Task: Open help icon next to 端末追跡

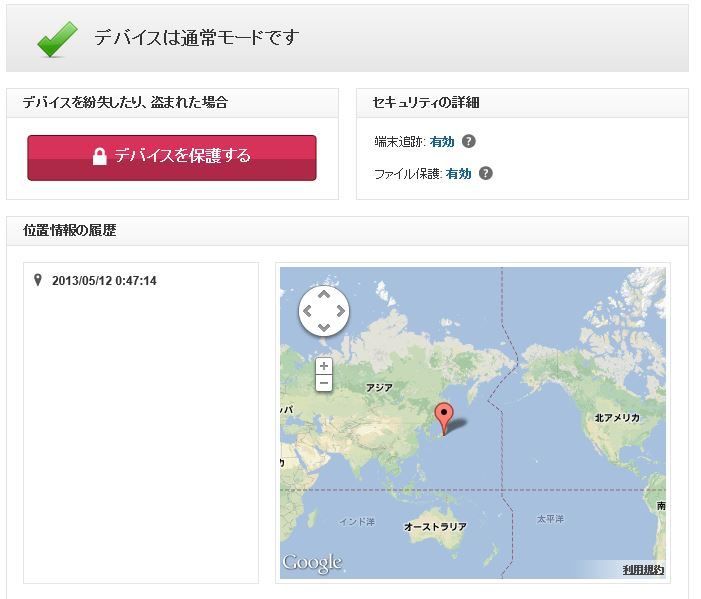Action: coord(469,141)
